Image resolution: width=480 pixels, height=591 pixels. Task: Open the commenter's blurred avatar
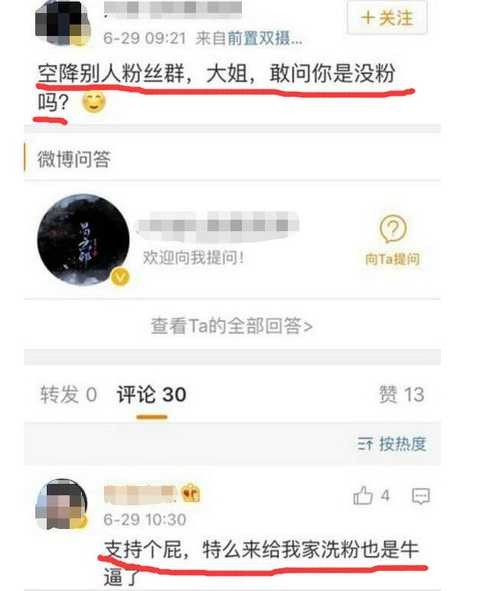pos(61,504)
